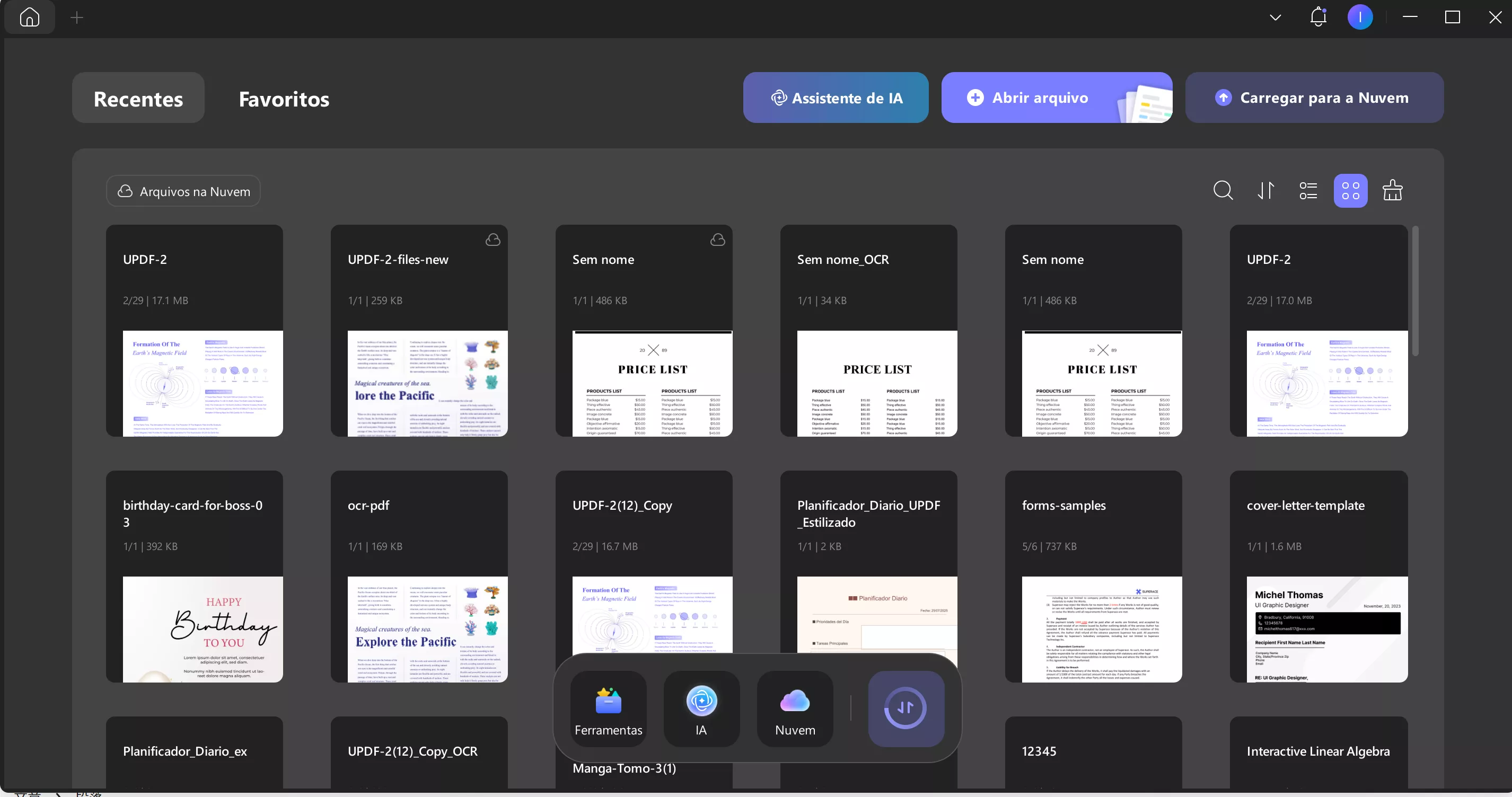Click the Home icon tab
Viewport: 1512px width, 797px height.
(29, 17)
